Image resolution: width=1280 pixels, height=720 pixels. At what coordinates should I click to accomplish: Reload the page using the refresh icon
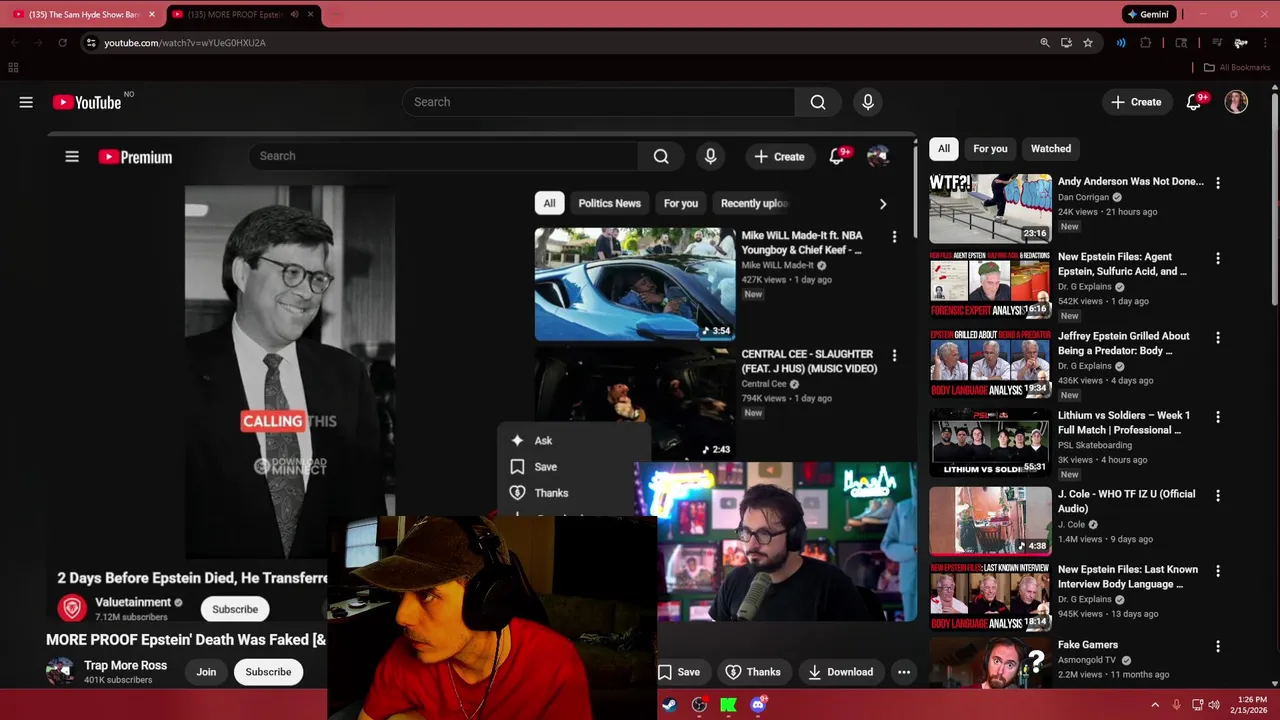62,43
